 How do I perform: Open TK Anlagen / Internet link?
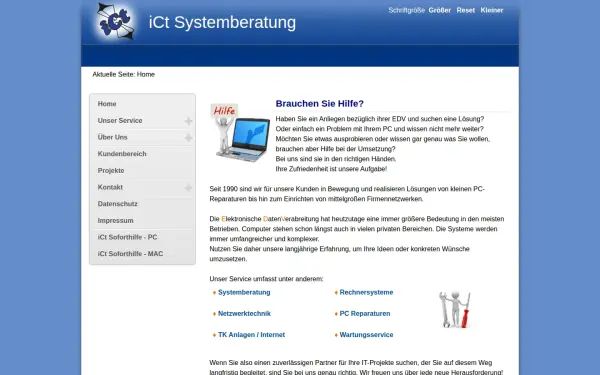pyautogui.click(x=251, y=335)
